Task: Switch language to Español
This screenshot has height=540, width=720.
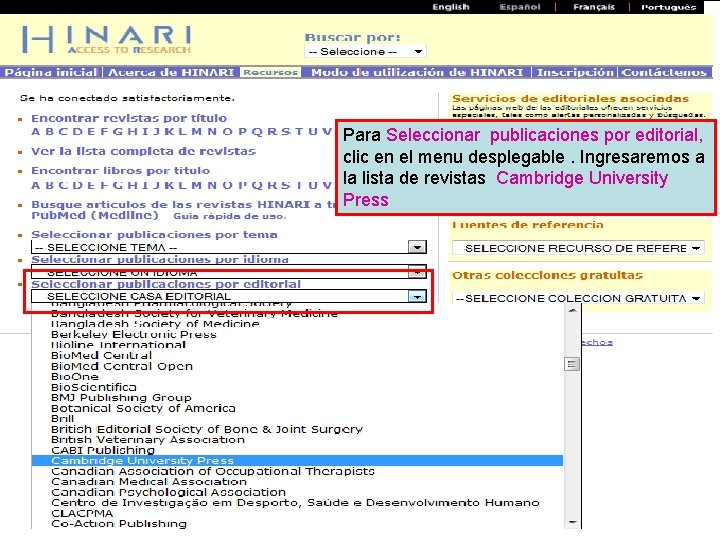Action: [x=520, y=7]
